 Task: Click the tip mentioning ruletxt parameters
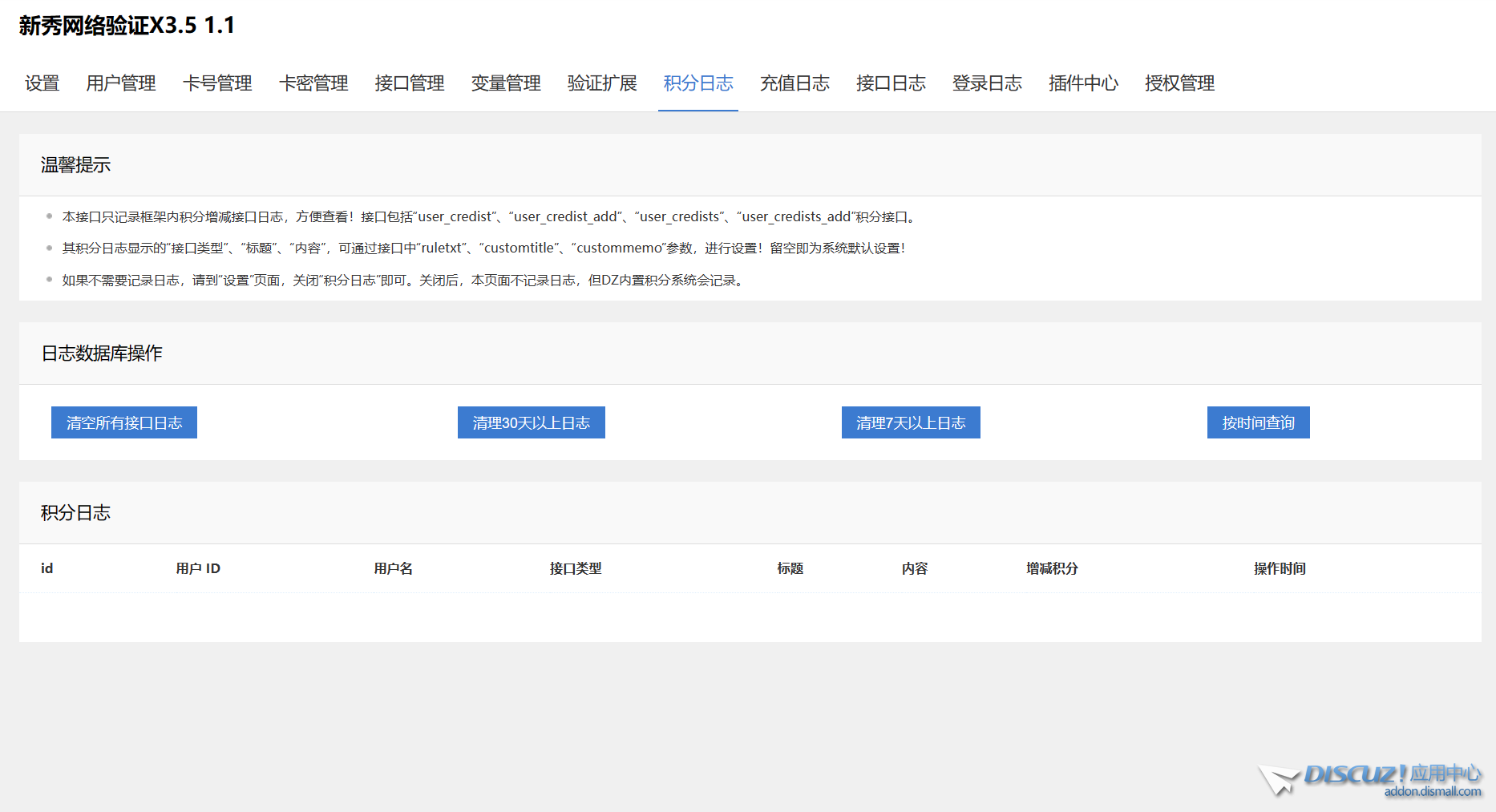485,248
